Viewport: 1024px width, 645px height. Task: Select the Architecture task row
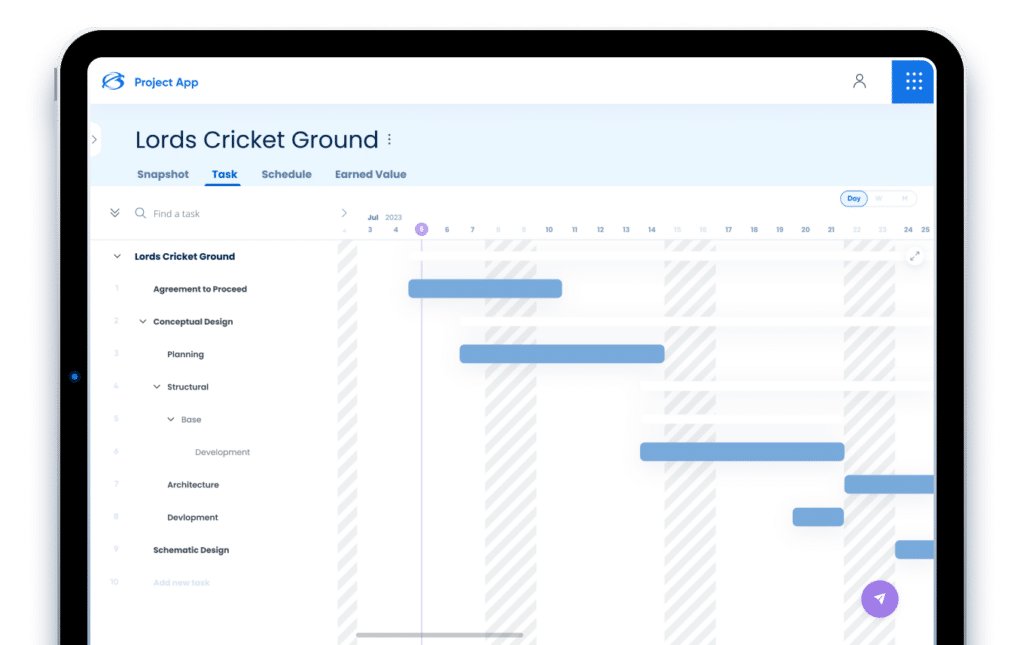193,484
